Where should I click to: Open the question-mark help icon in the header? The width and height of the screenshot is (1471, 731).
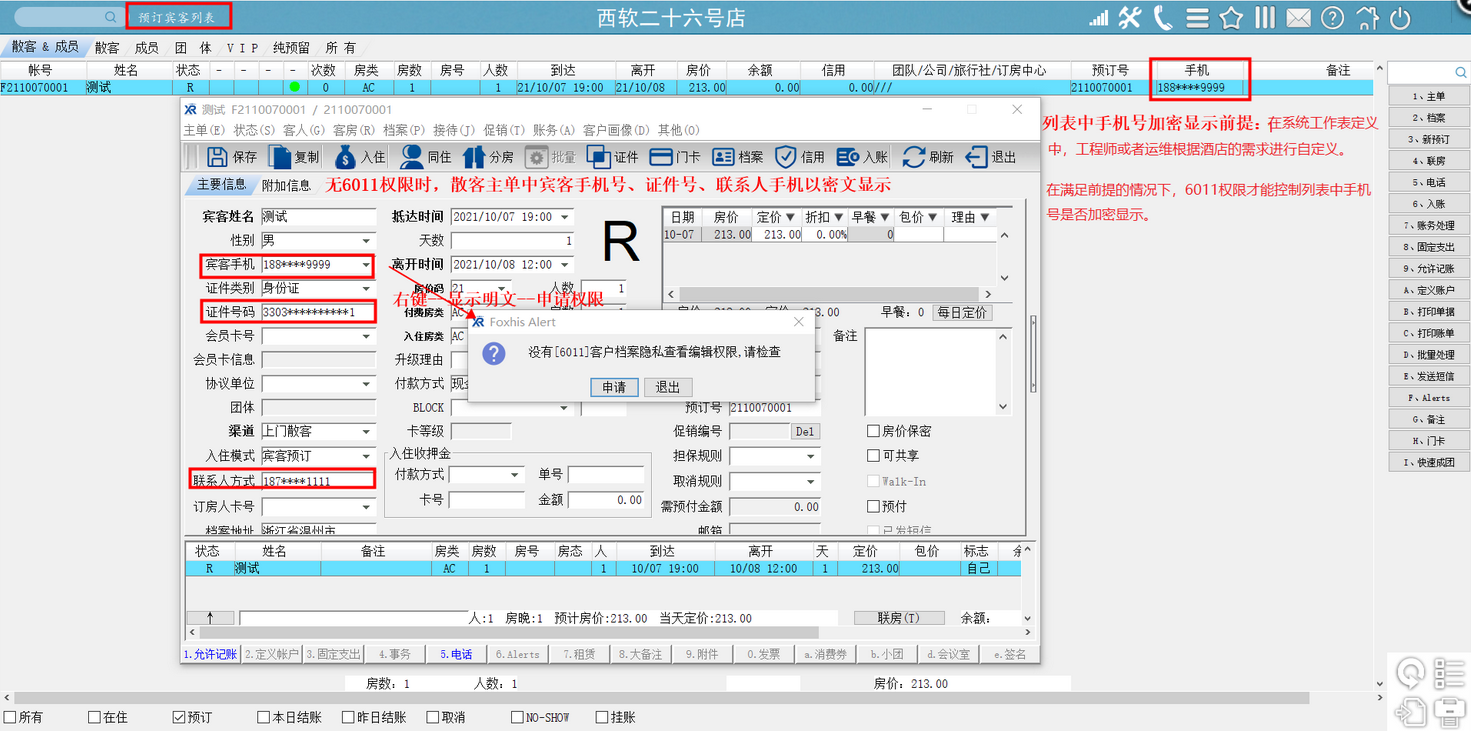click(1332, 18)
